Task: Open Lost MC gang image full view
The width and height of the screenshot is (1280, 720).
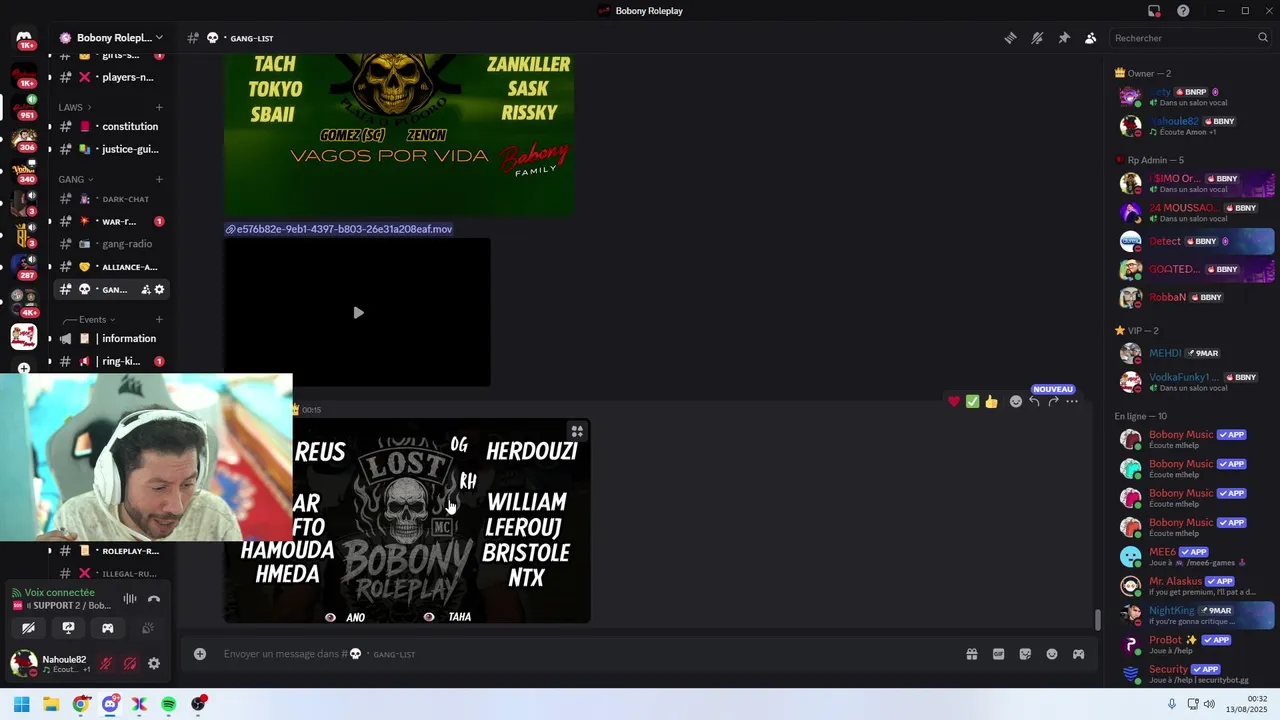Action: (407, 521)
